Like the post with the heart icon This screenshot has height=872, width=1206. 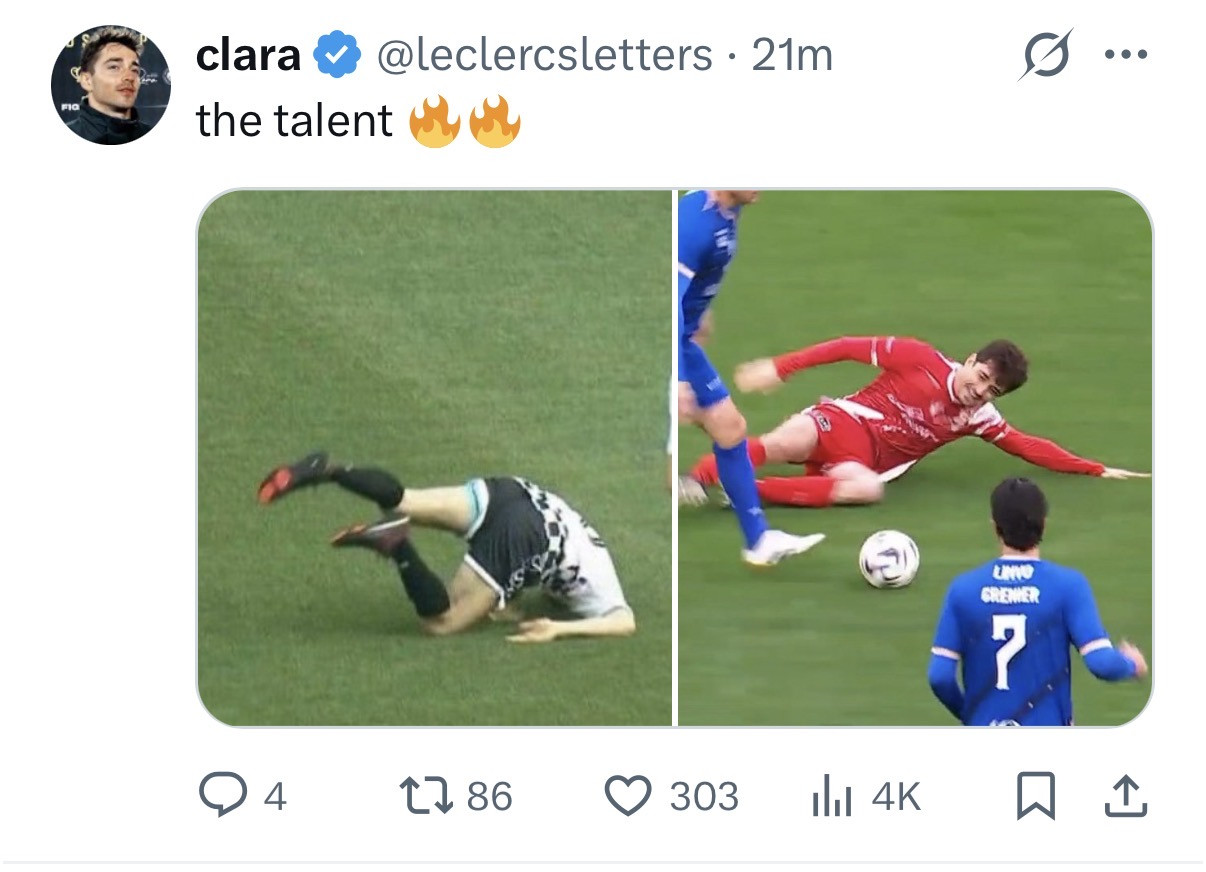point(628,796)
